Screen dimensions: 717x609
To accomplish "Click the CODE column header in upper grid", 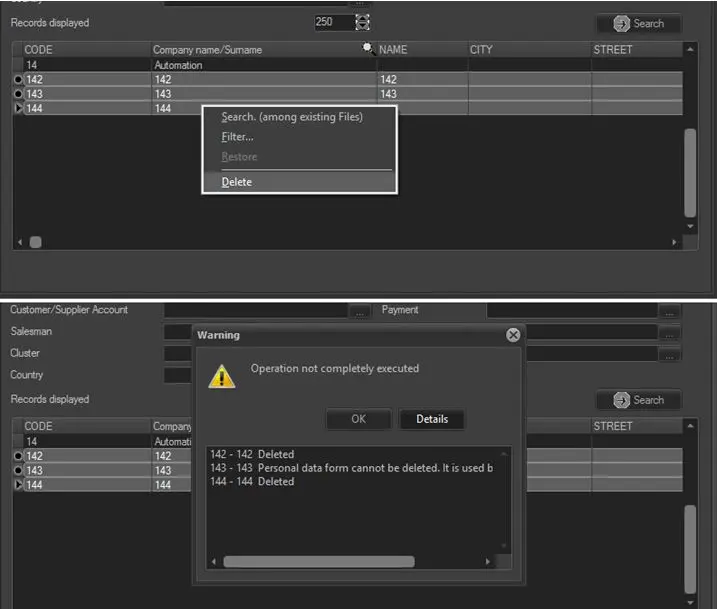I will (x=38, y=49).
